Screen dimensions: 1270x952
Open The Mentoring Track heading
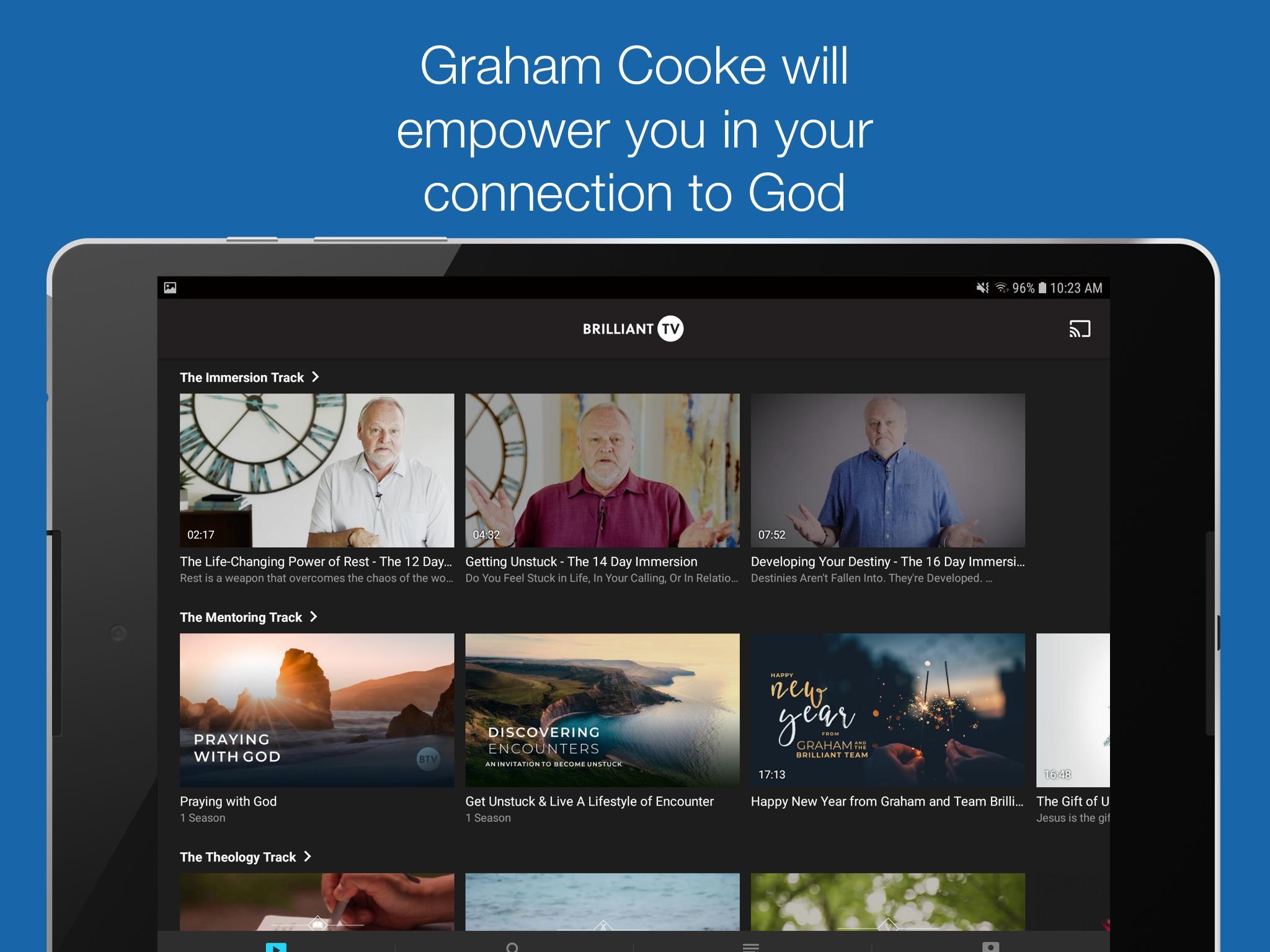241,617
